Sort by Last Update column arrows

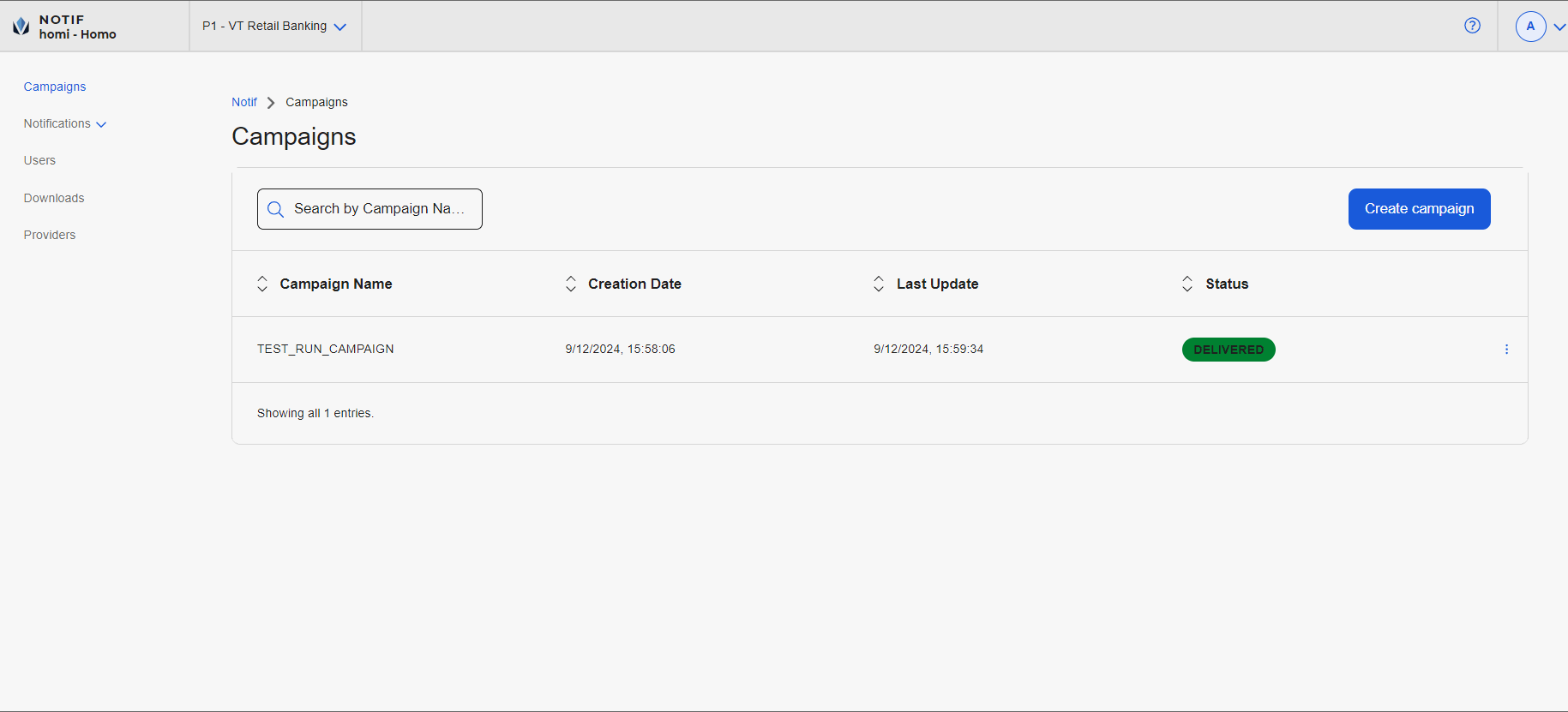pos(879,284)
